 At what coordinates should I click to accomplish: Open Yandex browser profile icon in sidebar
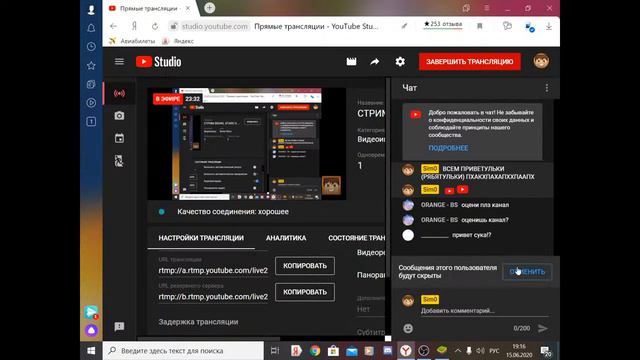(x=91, y=10)
